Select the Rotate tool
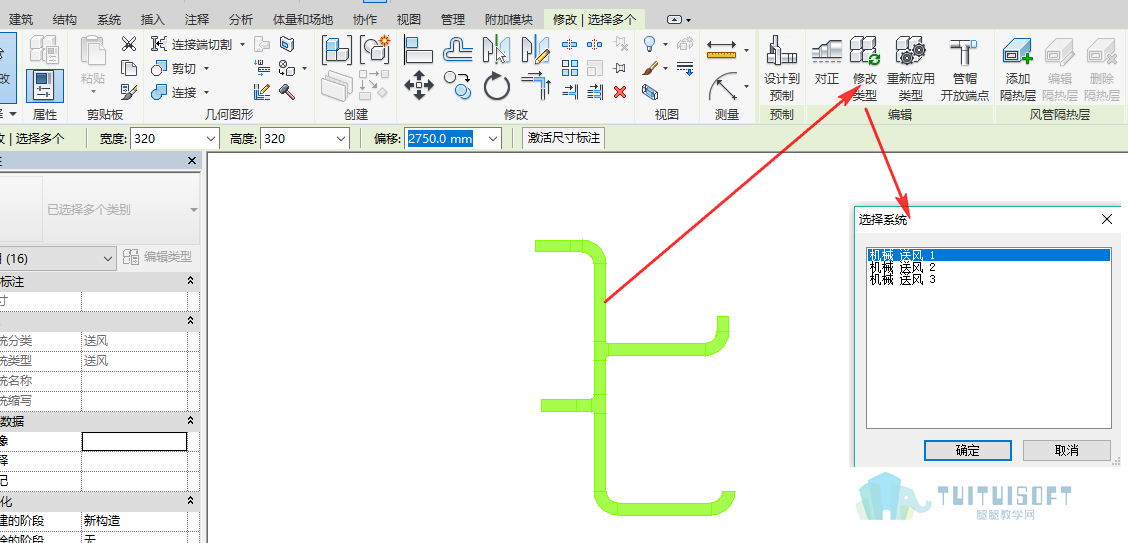 pyautogui.click(x=496, y=86)
